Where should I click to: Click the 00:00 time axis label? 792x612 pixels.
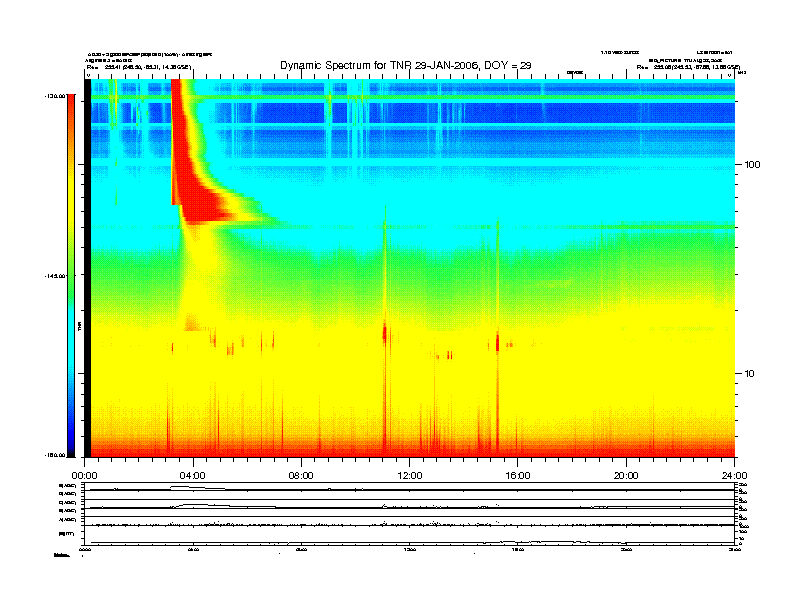click(x=84, y=476)
